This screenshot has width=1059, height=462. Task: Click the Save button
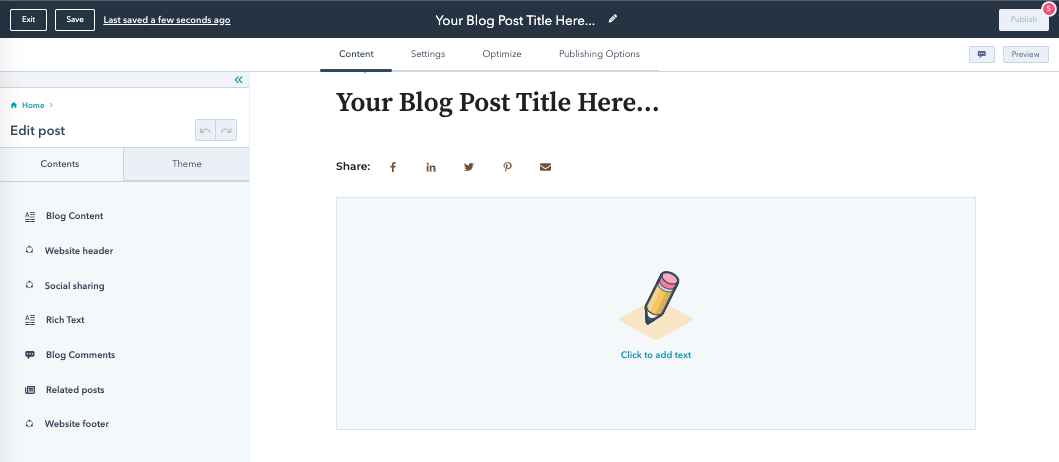[75, 20]
